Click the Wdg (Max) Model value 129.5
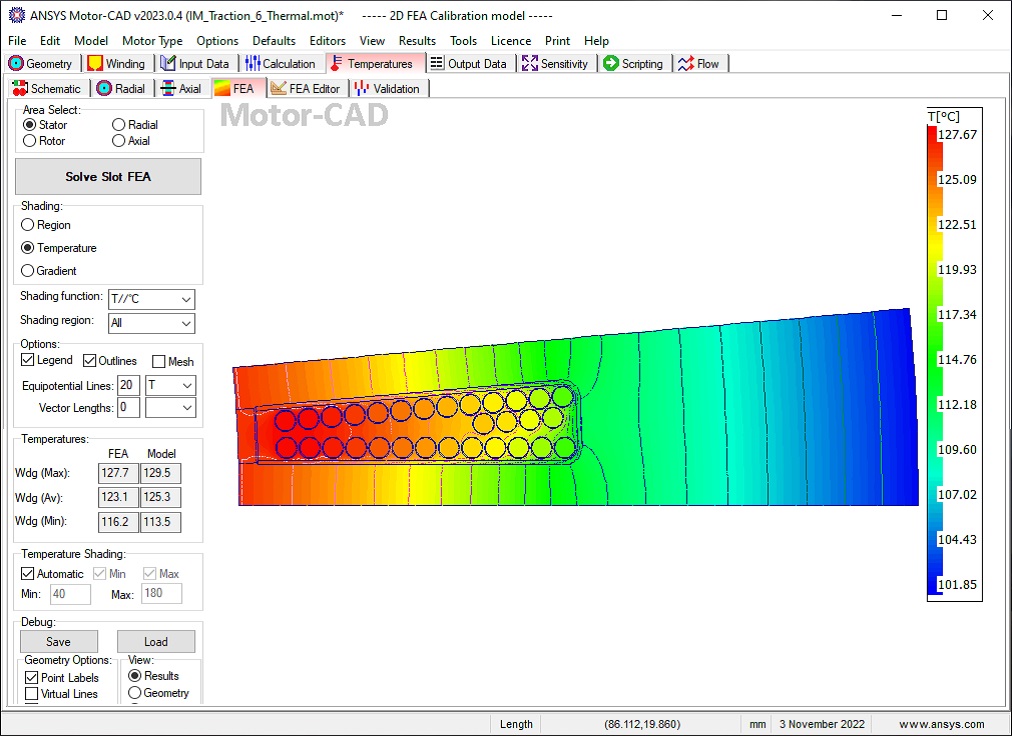Viewport: 1012px width, 736px height. click(160, 473)
